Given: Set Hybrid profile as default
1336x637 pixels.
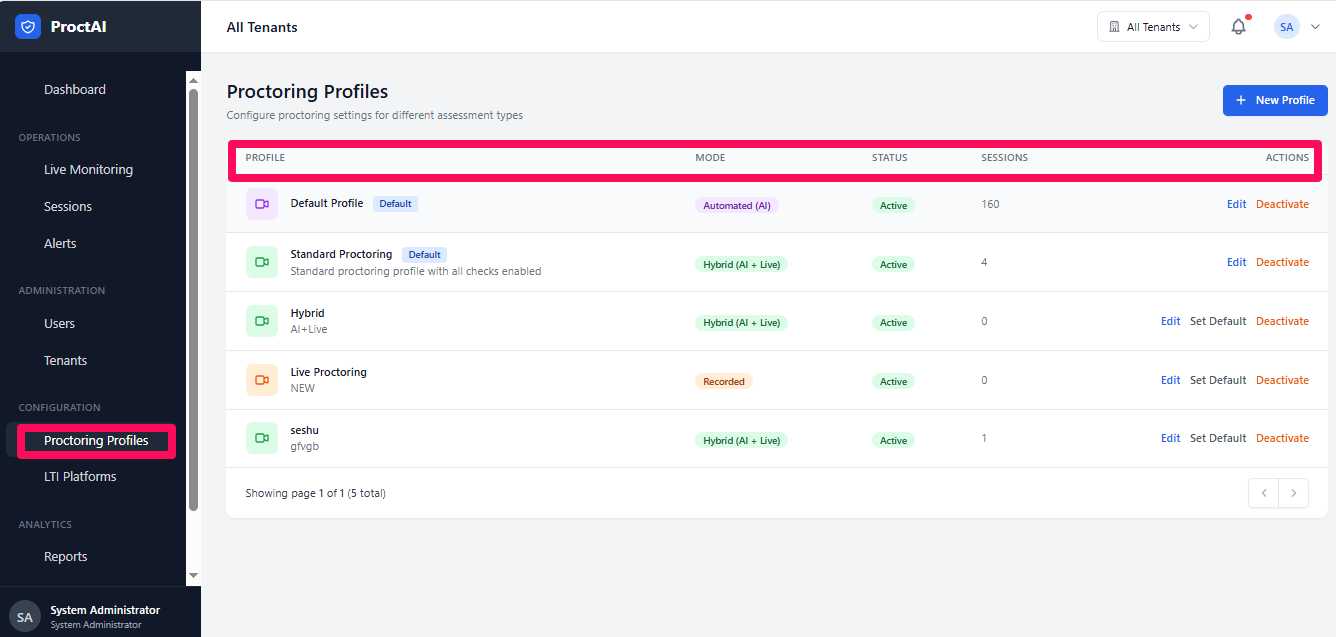Looking at the screenshot, I should 1218,321.
